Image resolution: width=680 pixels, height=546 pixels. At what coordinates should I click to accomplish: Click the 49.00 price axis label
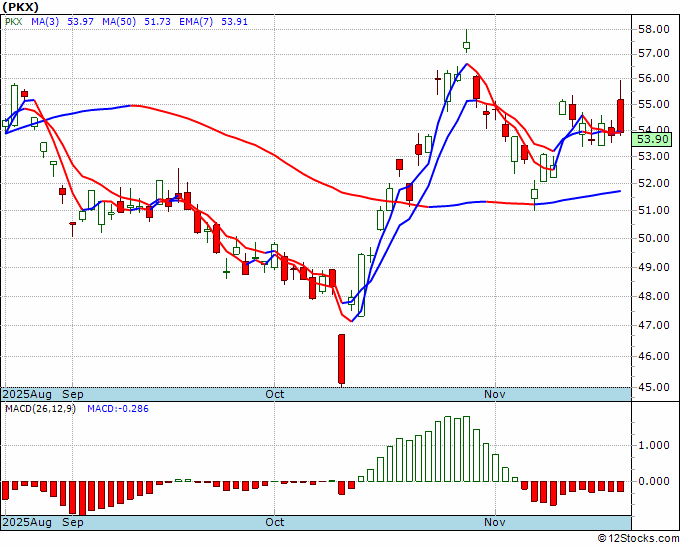(x=654, y=268)
